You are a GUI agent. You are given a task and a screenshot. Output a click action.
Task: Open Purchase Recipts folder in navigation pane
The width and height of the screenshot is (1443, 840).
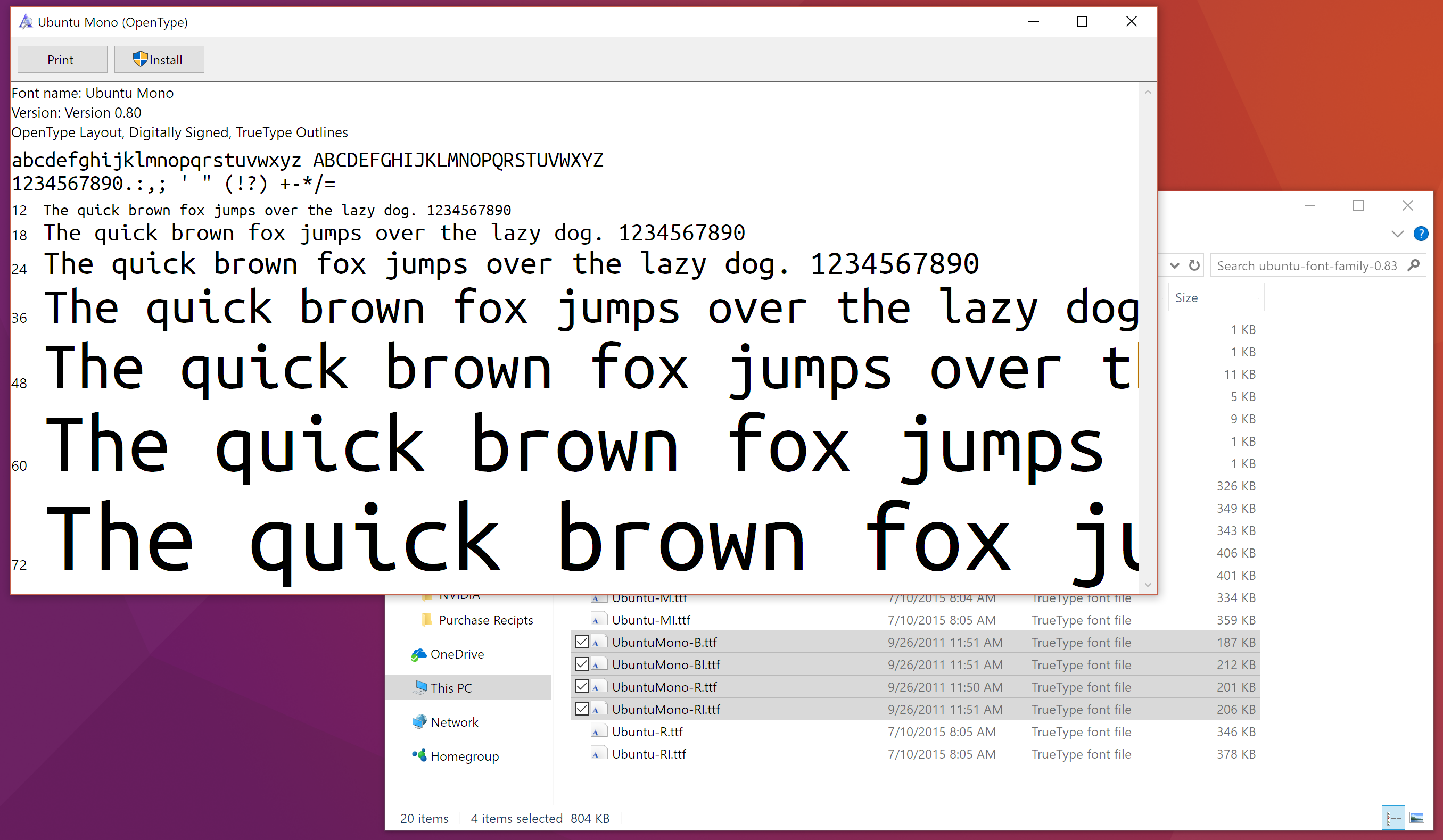click(x=485, y=620)
